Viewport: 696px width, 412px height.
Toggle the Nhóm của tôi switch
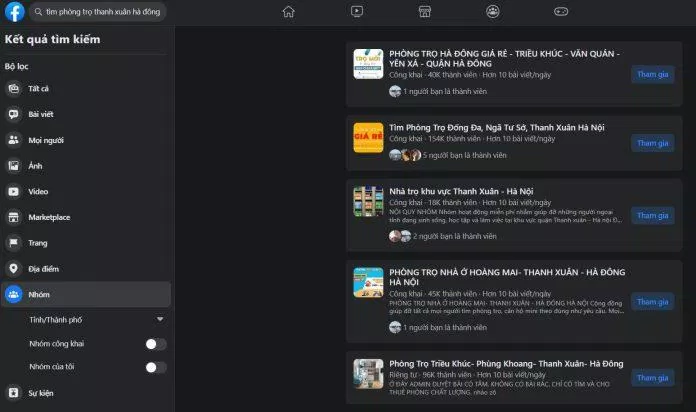(x=156, y=367)
